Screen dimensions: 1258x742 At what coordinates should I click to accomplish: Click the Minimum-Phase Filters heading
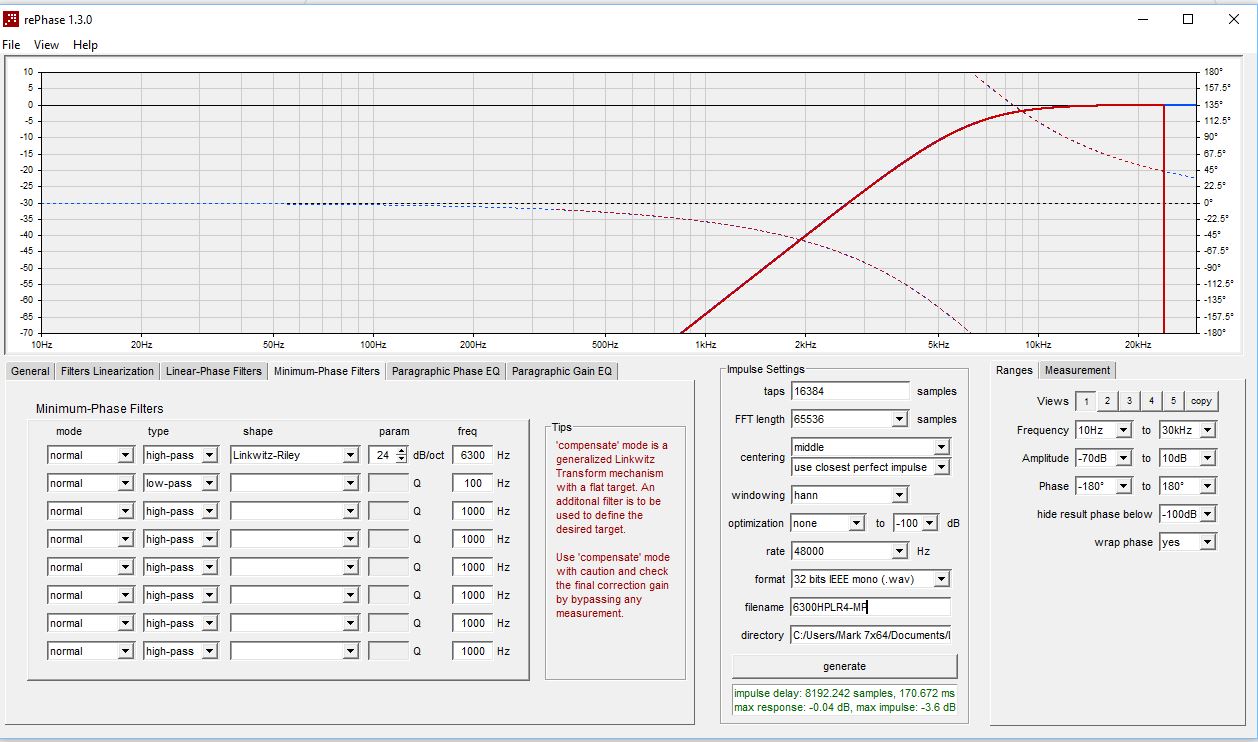click(x=99, y=409)
